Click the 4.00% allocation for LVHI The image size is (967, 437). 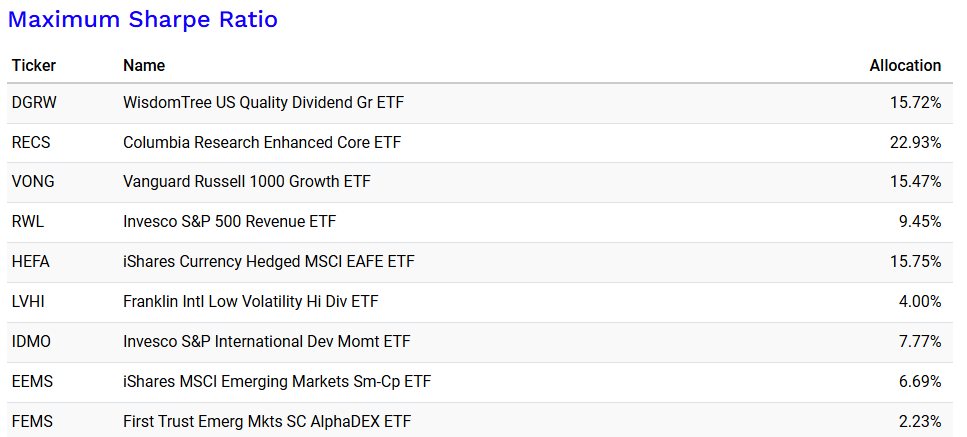tap(919, 302)
